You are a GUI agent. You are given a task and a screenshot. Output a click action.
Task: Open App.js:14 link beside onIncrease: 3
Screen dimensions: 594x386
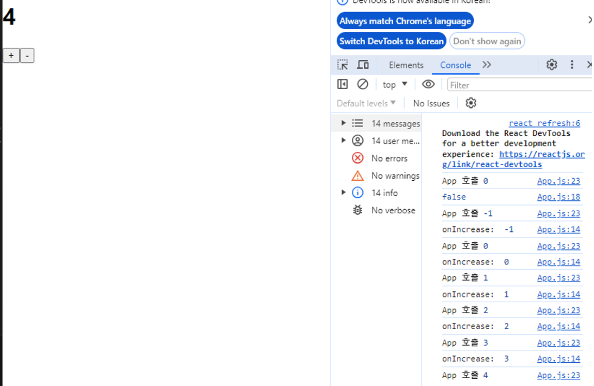point(558,359)
